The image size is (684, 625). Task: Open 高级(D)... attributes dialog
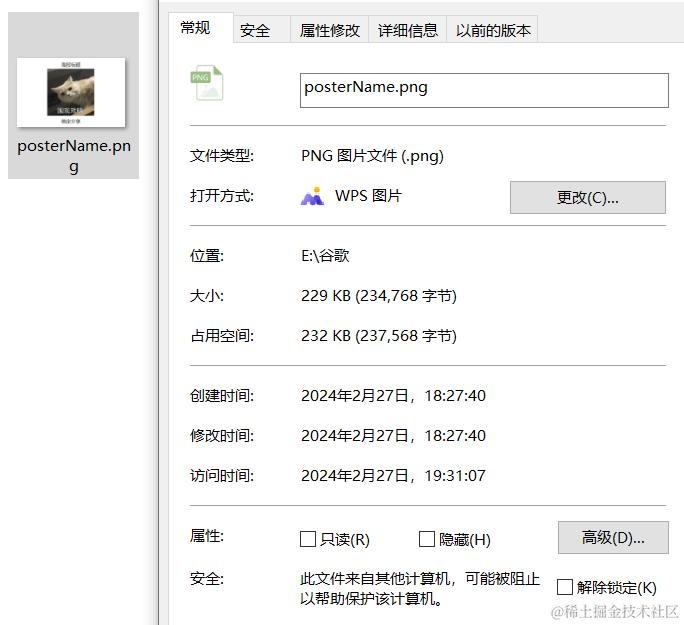[x=613, y=537]
